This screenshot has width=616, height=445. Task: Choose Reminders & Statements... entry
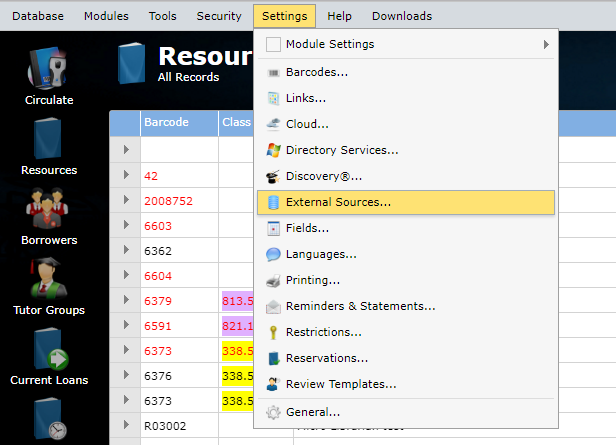tap(406, 307)
